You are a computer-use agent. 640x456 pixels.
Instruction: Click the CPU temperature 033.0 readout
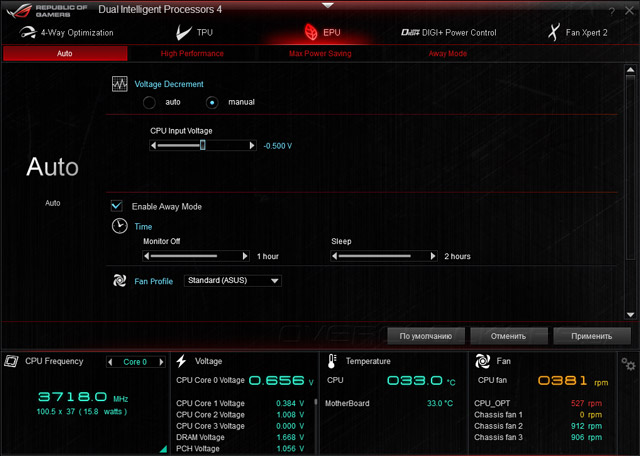421,381
